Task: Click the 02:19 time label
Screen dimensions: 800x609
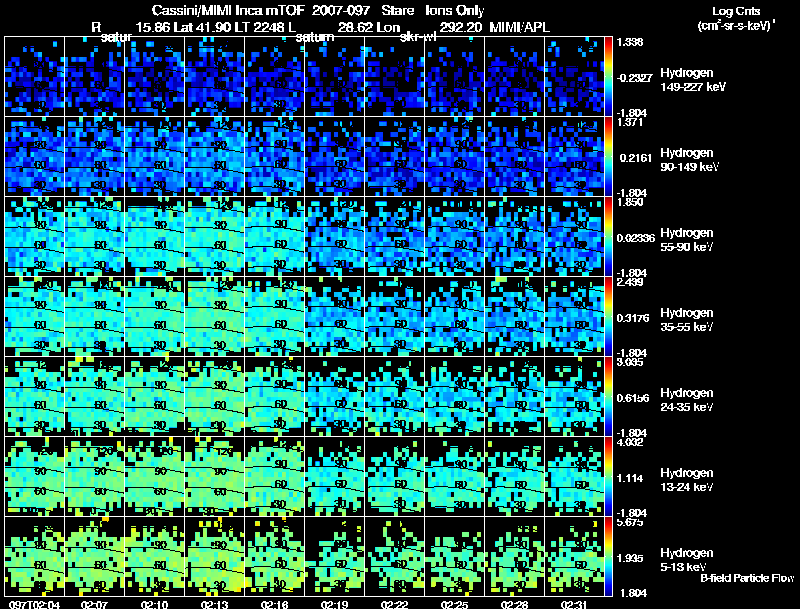Action: pos(334,605)
